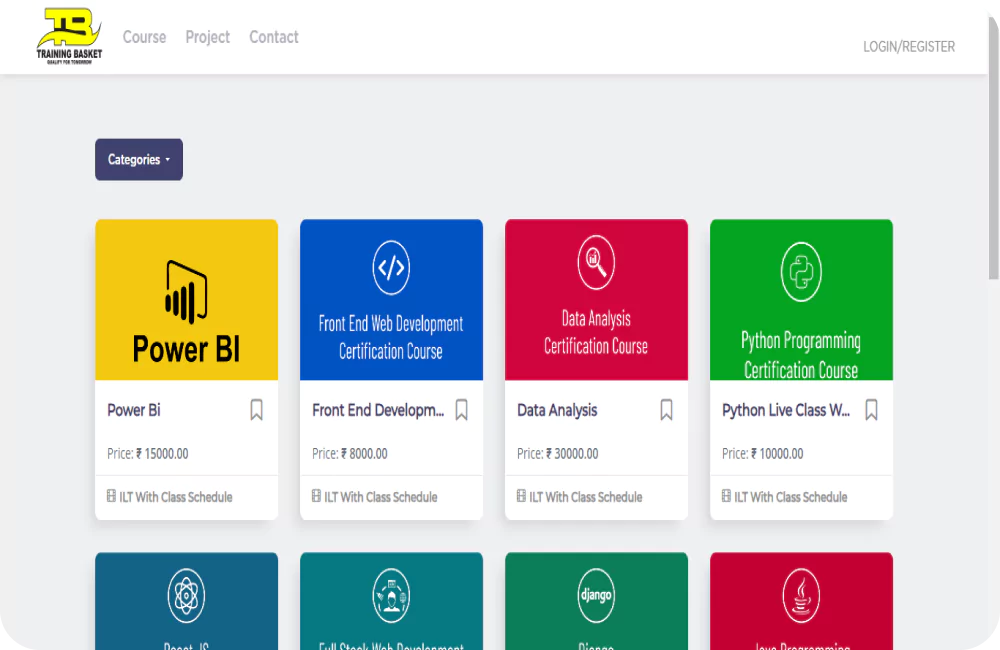Open the Power BI course thumbnail
Image resolution: width=1000 pixels, height=650 pixels.
tap(186, 300)
